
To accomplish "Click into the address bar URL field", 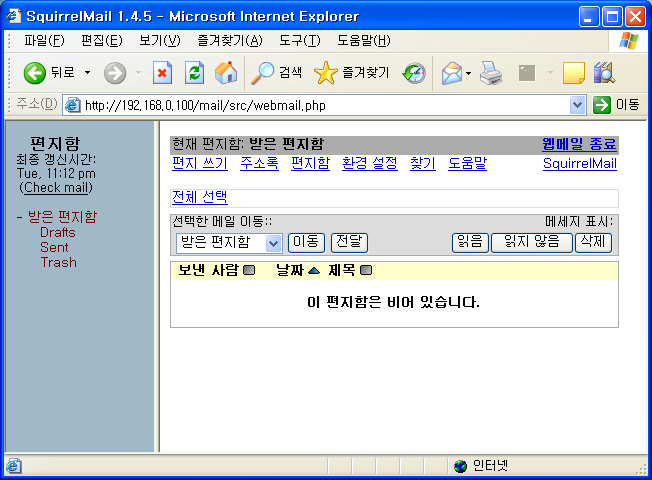I will [x=320, y=105].
